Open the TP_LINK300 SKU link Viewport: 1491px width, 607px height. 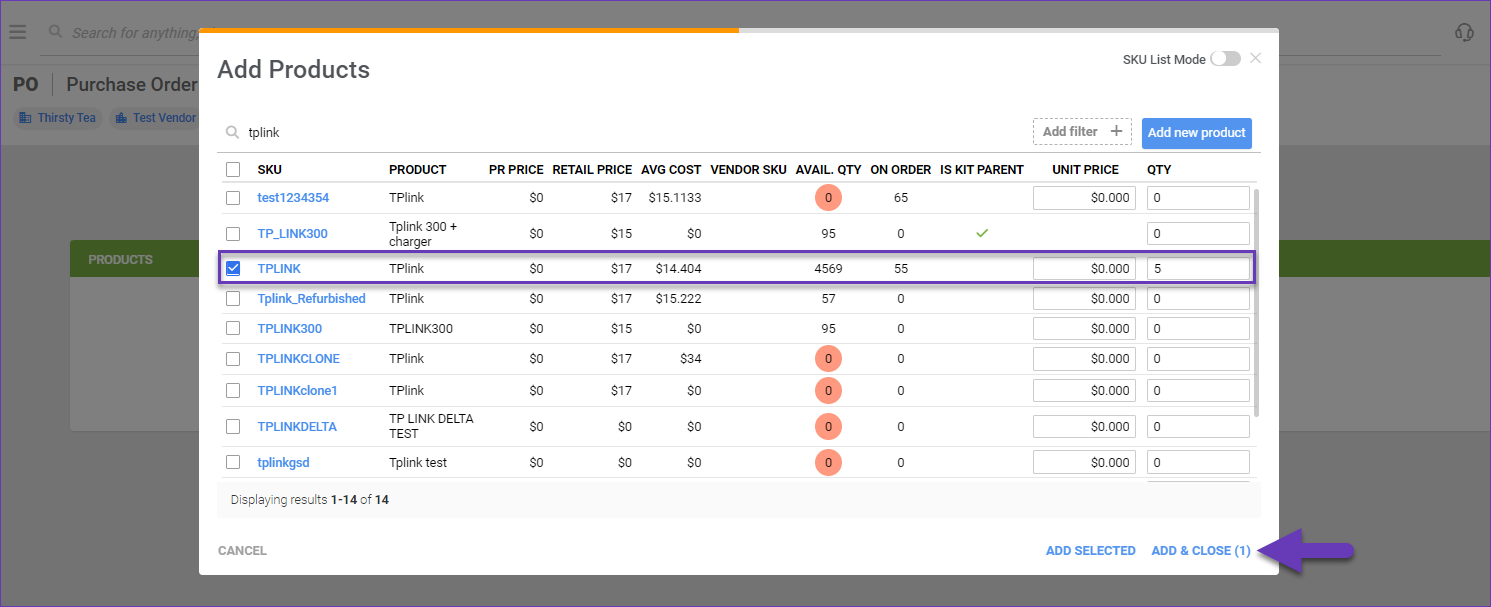click(292, 234)
